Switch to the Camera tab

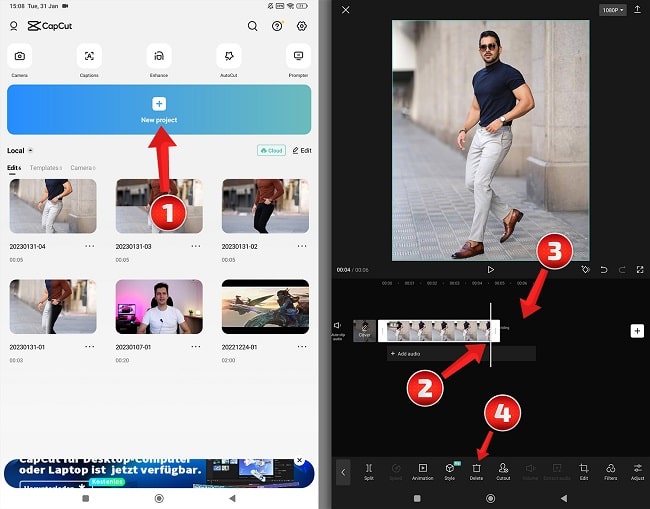(82, 168)
